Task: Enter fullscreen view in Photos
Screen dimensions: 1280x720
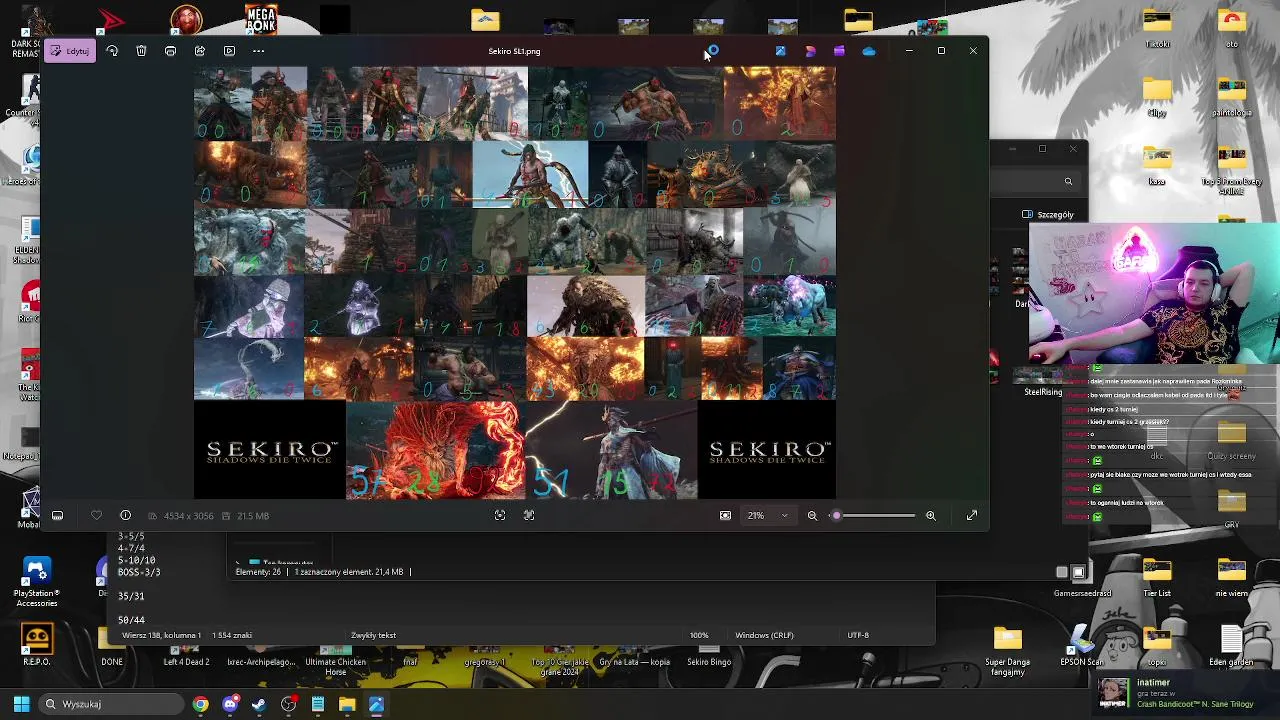Action: coord(971,516)
